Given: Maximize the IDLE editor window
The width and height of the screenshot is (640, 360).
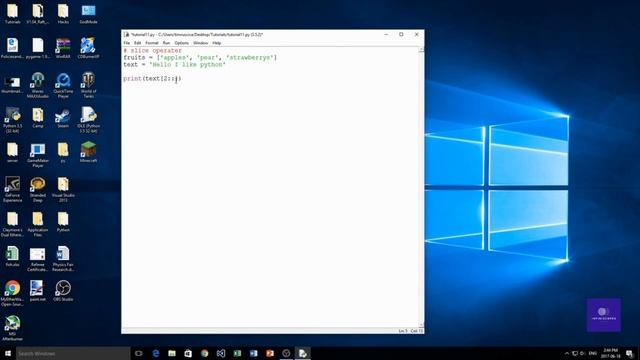Looking at the screenshot, I should pos(401,35).
